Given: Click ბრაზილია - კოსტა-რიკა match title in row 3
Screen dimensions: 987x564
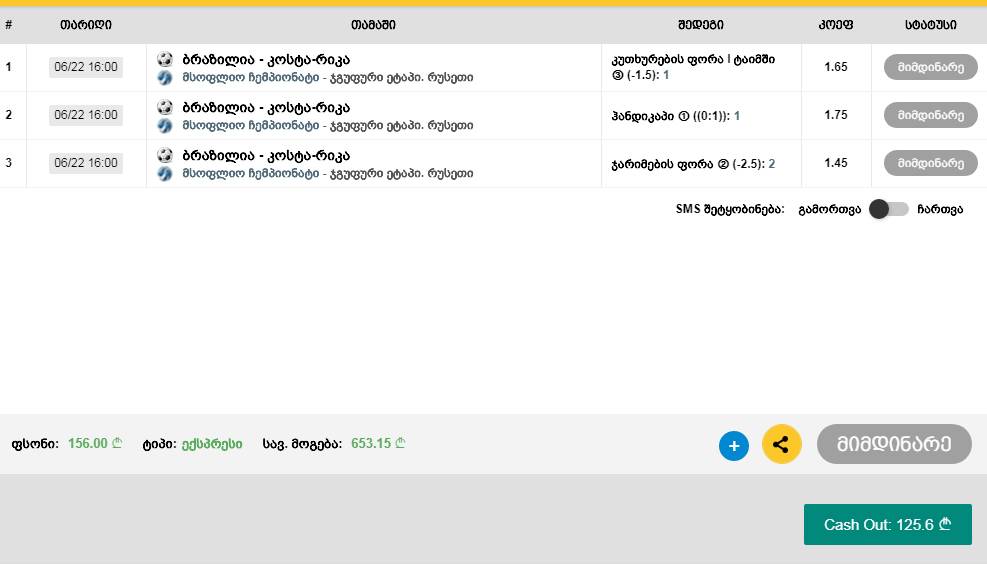Looking at the screenshot, I should click(x=266, y=155).
